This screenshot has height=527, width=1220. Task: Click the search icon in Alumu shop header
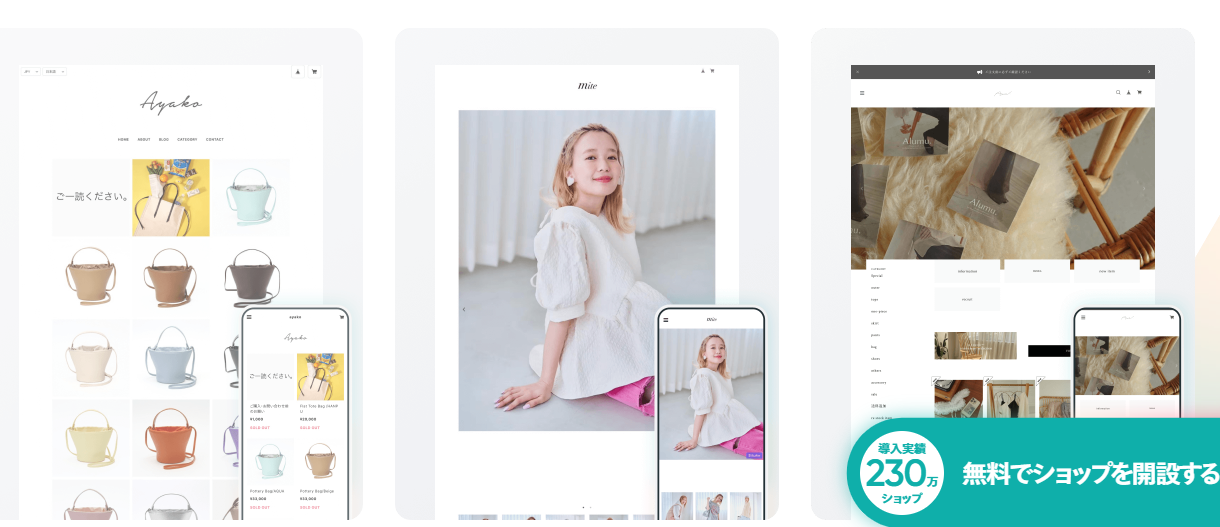[x=1118, y=93]
